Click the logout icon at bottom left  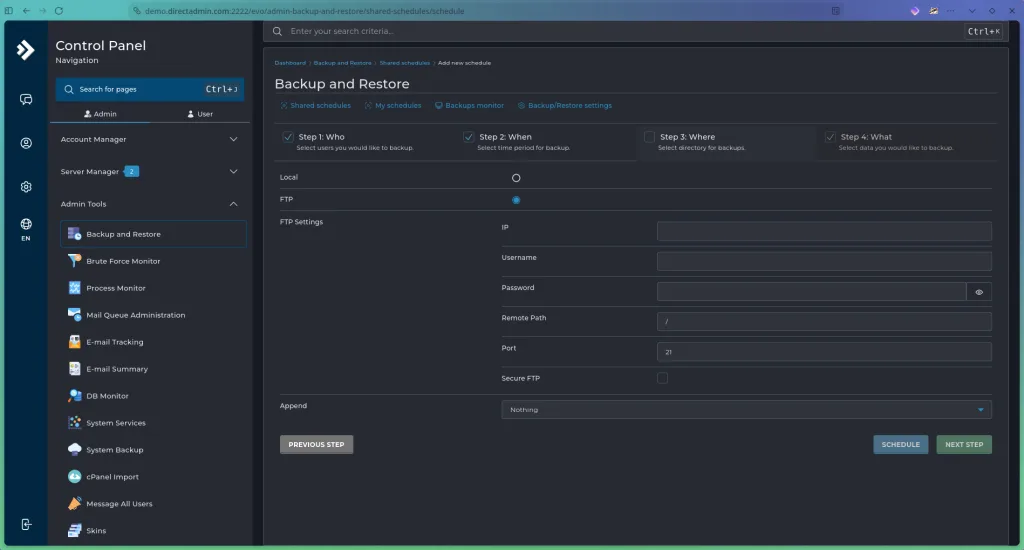point(25,525)
